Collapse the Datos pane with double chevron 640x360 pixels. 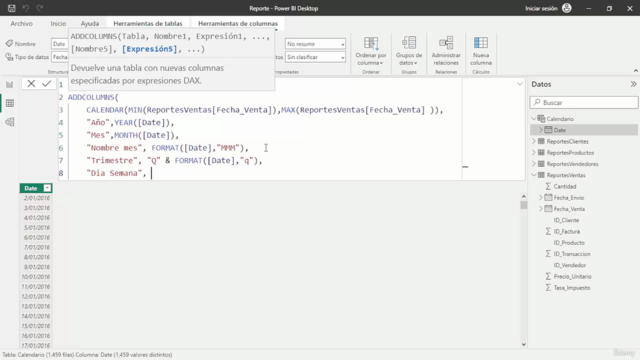[x=633, y=84]
